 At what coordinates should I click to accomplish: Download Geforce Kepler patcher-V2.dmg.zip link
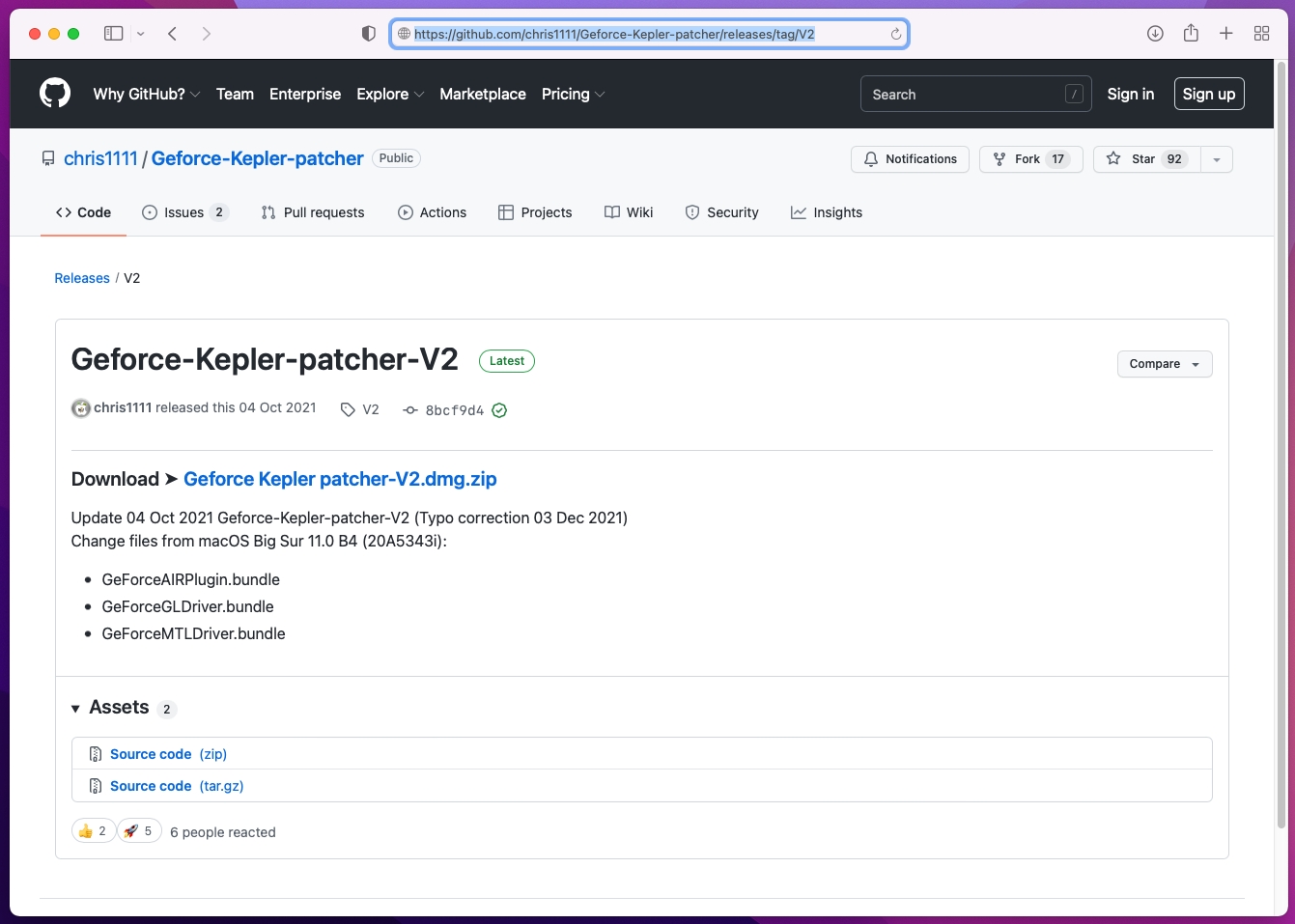pos(340,479)
